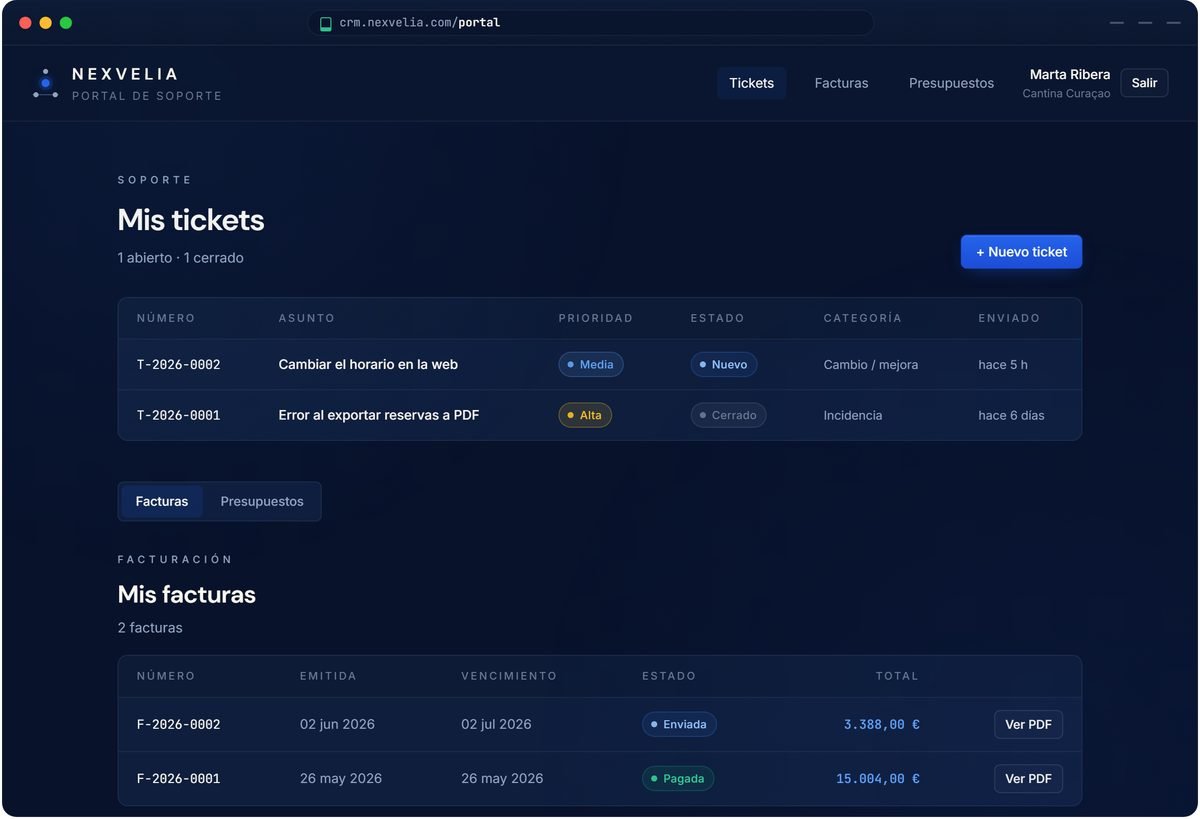Open ticket T-2026-0002 number
This screenshot has height=819, width=1200.
178,365
